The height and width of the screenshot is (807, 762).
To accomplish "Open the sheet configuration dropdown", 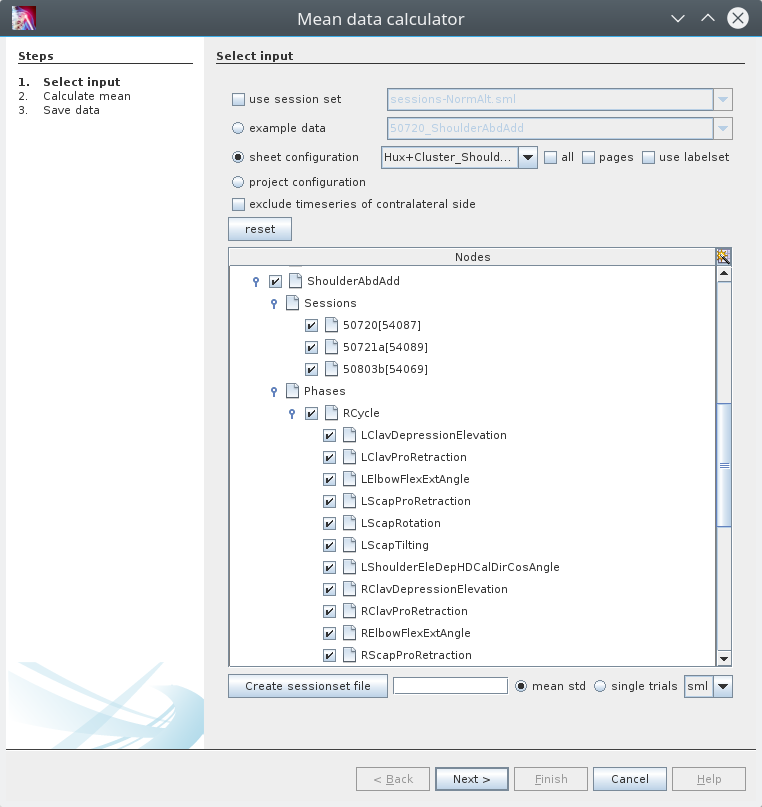I will [x=528, y=157].
